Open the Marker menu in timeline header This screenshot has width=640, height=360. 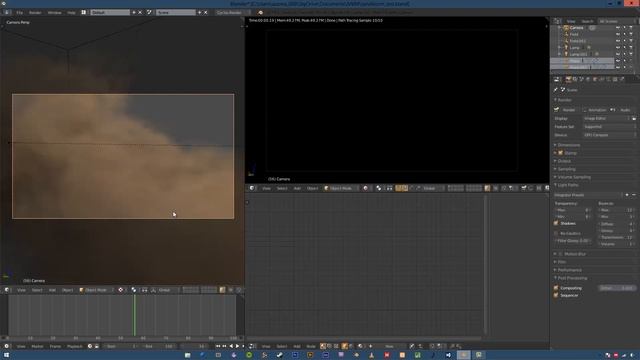[x=37, y=346]
